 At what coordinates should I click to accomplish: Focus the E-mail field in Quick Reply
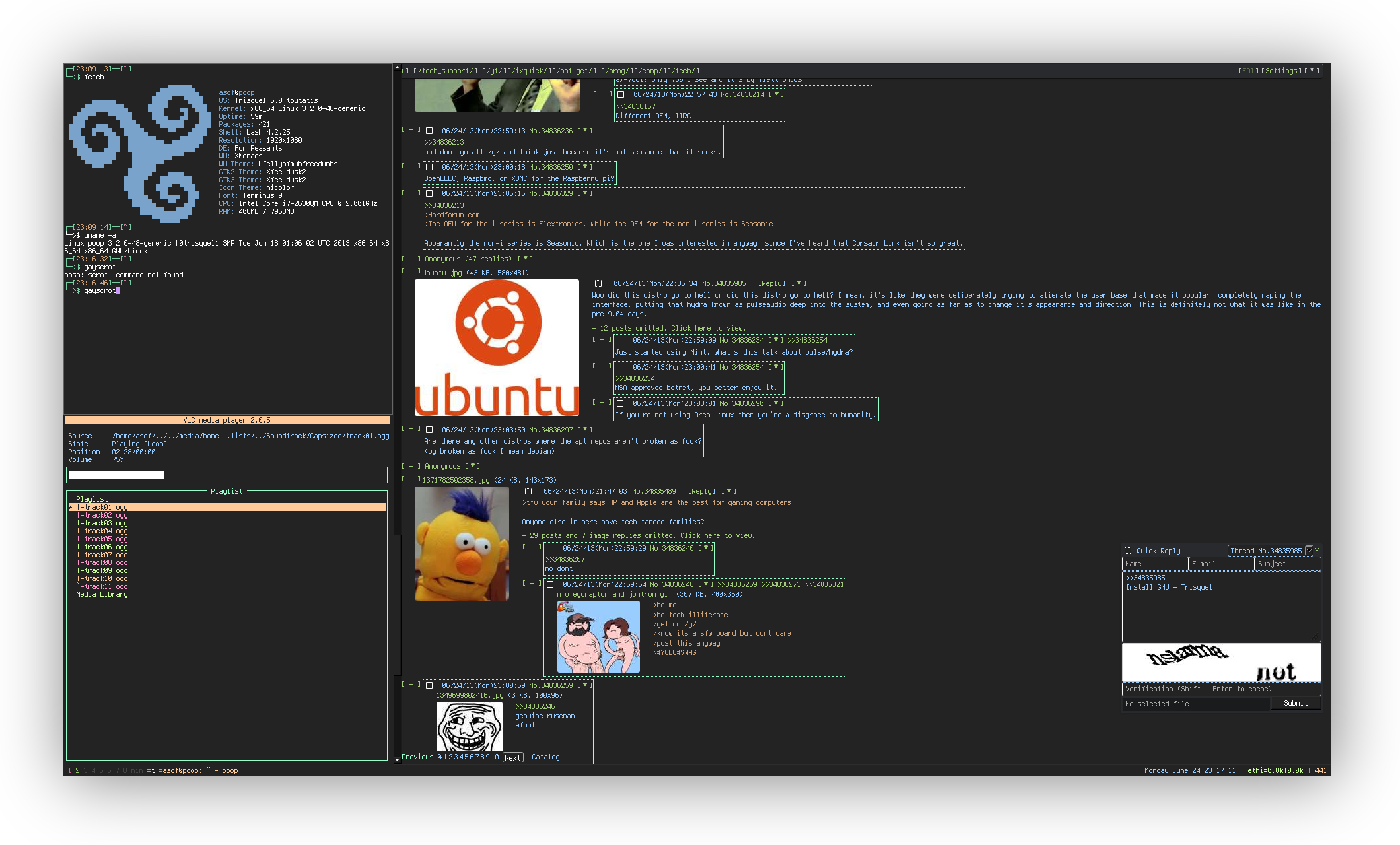coord(1221,564)
